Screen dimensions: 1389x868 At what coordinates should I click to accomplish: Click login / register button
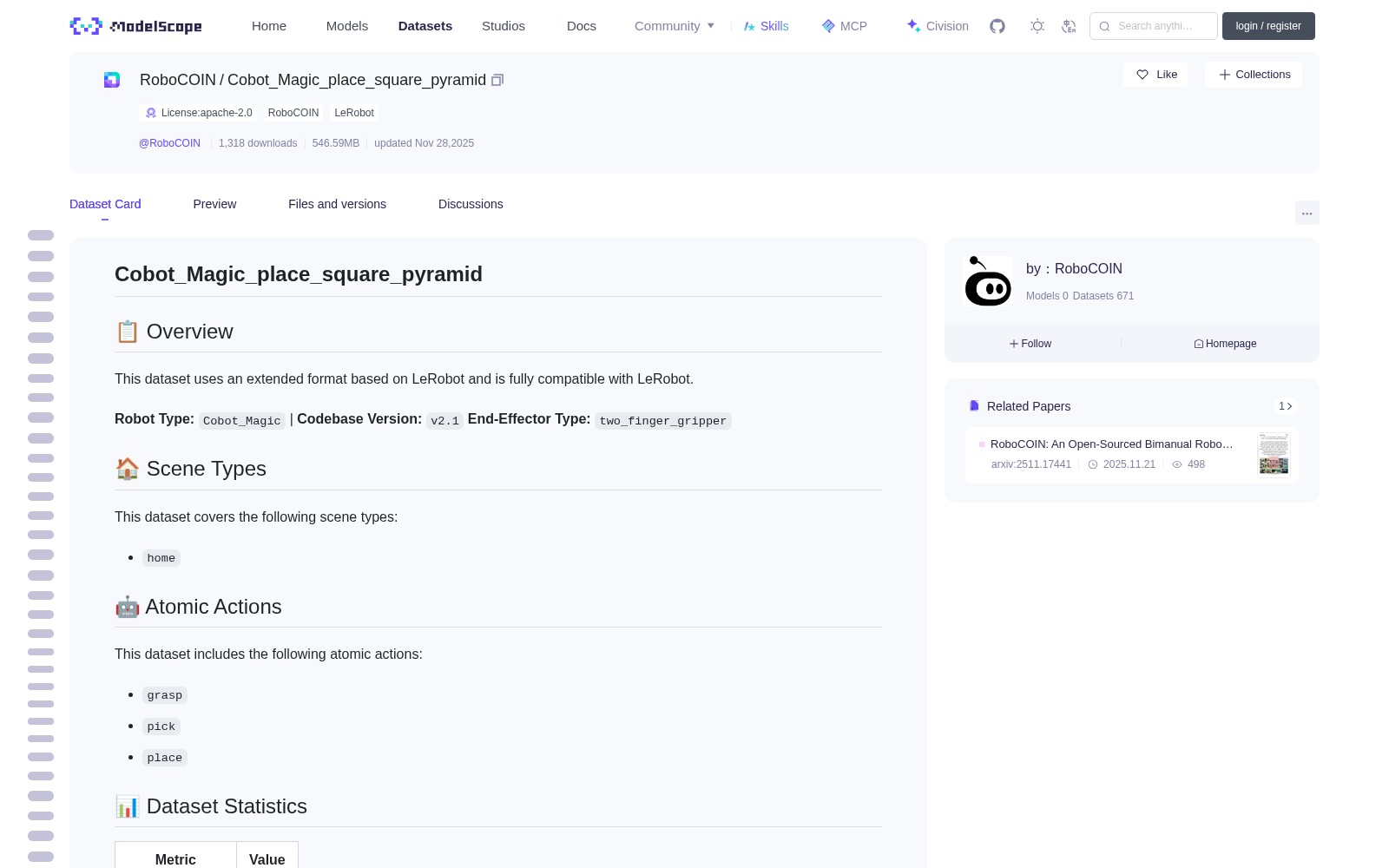click(1268, 26)
